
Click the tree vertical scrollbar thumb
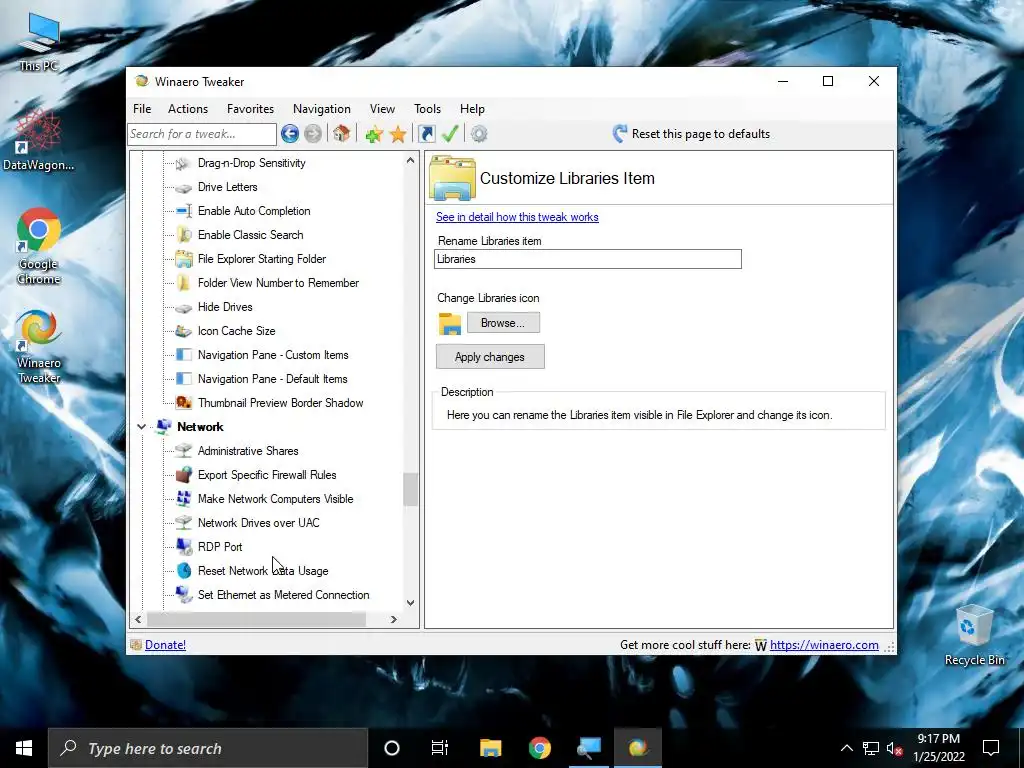(x=410, y=489)
